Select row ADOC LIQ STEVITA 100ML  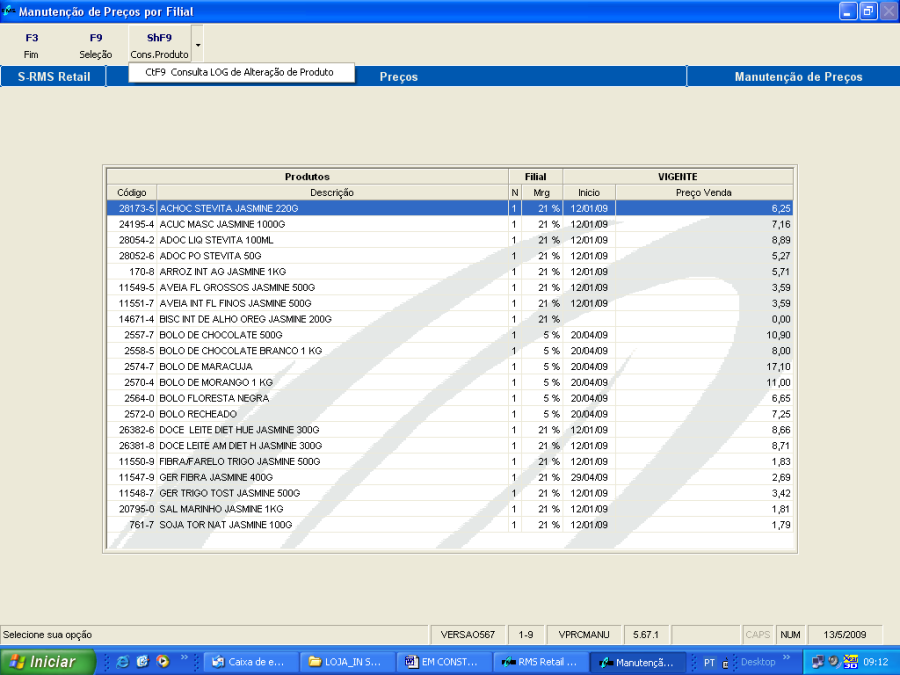[x=450, y=240]
